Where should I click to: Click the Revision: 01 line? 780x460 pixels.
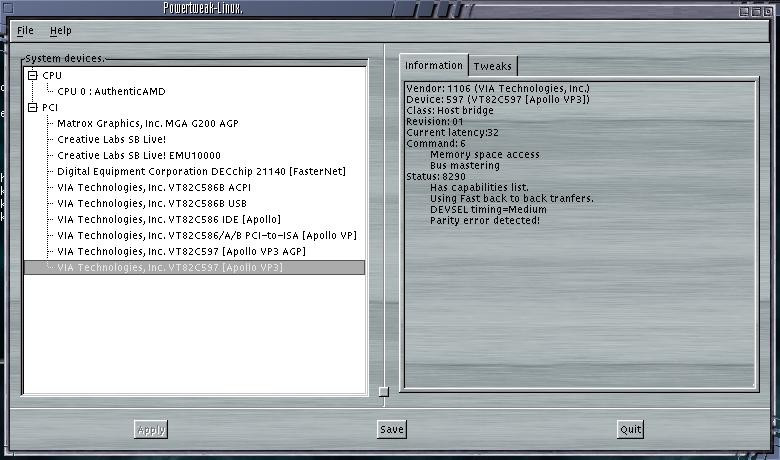pos(434,121)
